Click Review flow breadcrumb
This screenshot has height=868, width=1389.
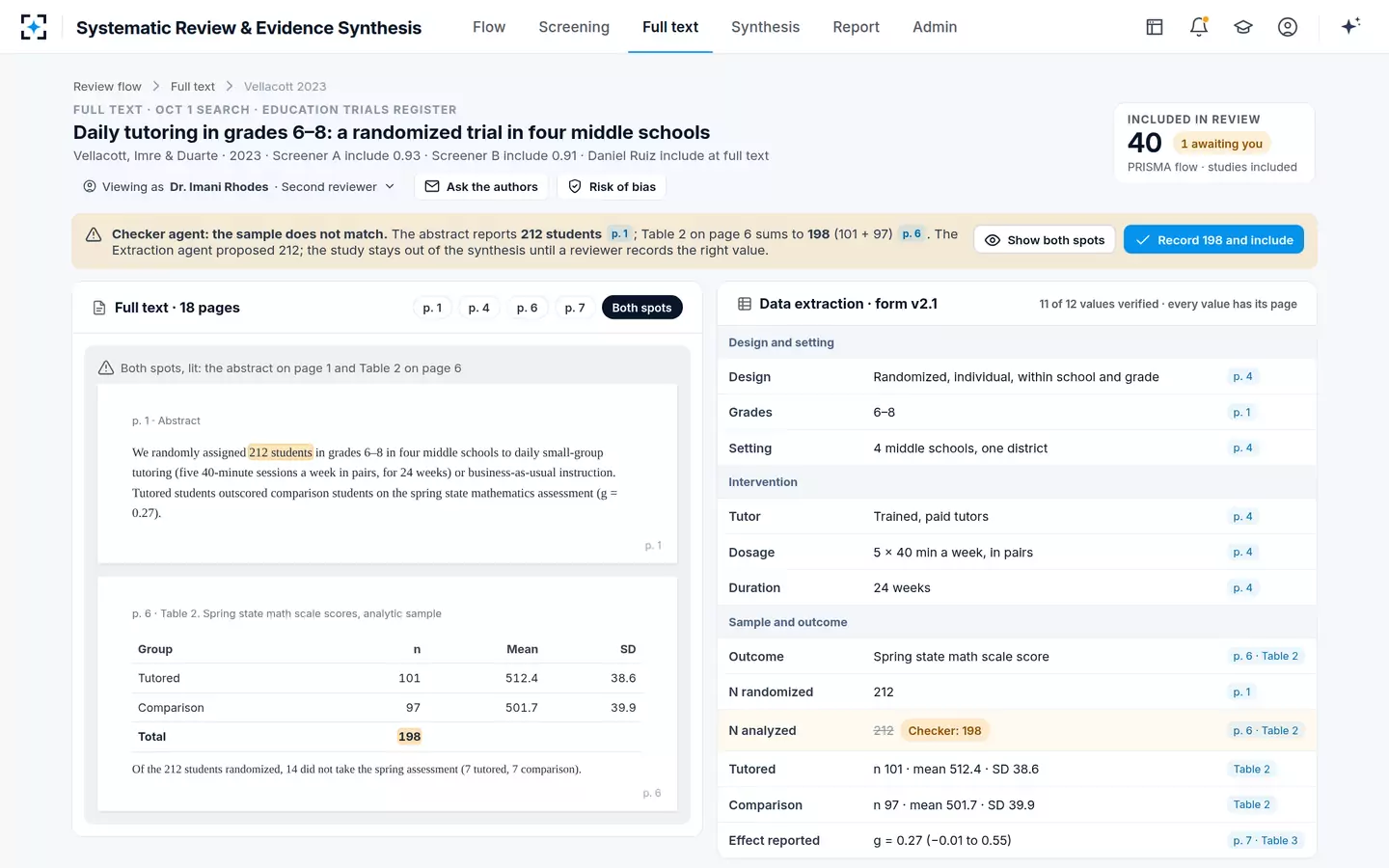point(107,87)
